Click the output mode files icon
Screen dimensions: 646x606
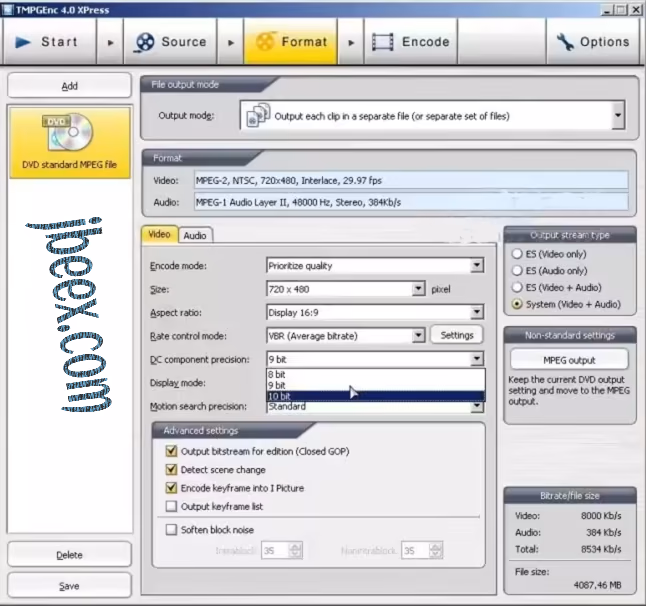point(258,116)
